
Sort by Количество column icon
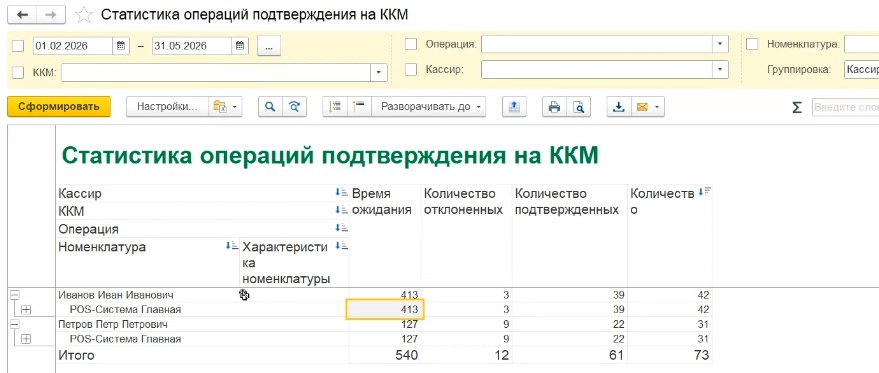coord(704,192)
